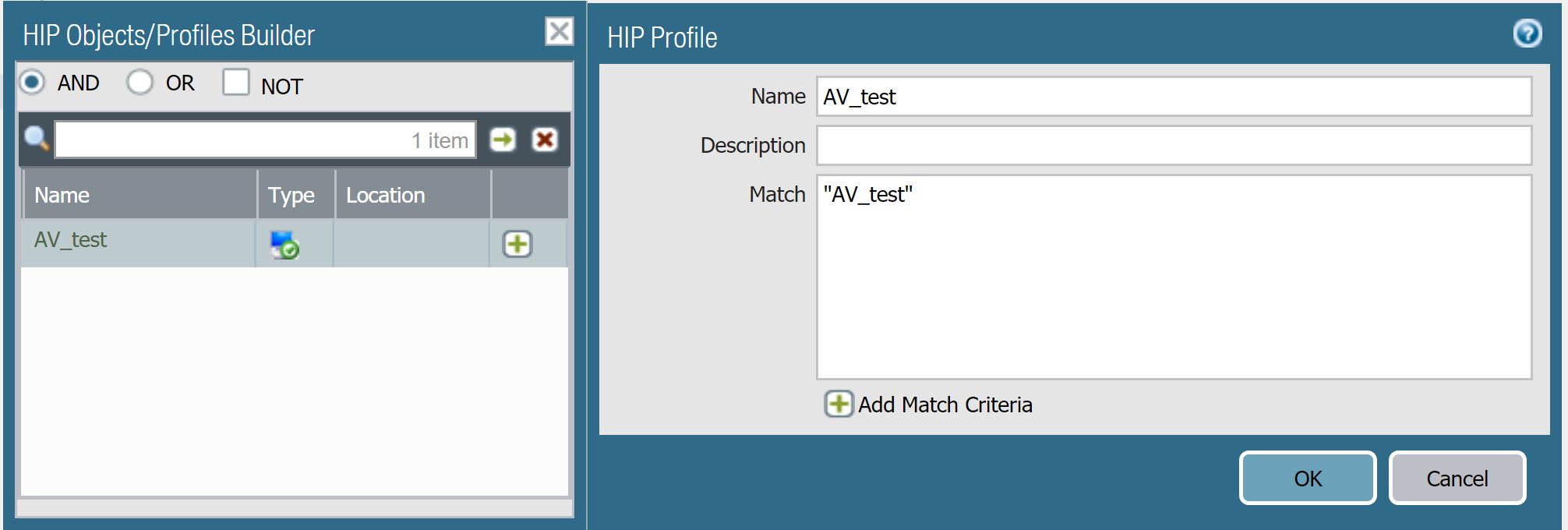The height and width of the screenshot is (530, 1568).
Task: Select the AND radio button
Action: coord(33,82)
